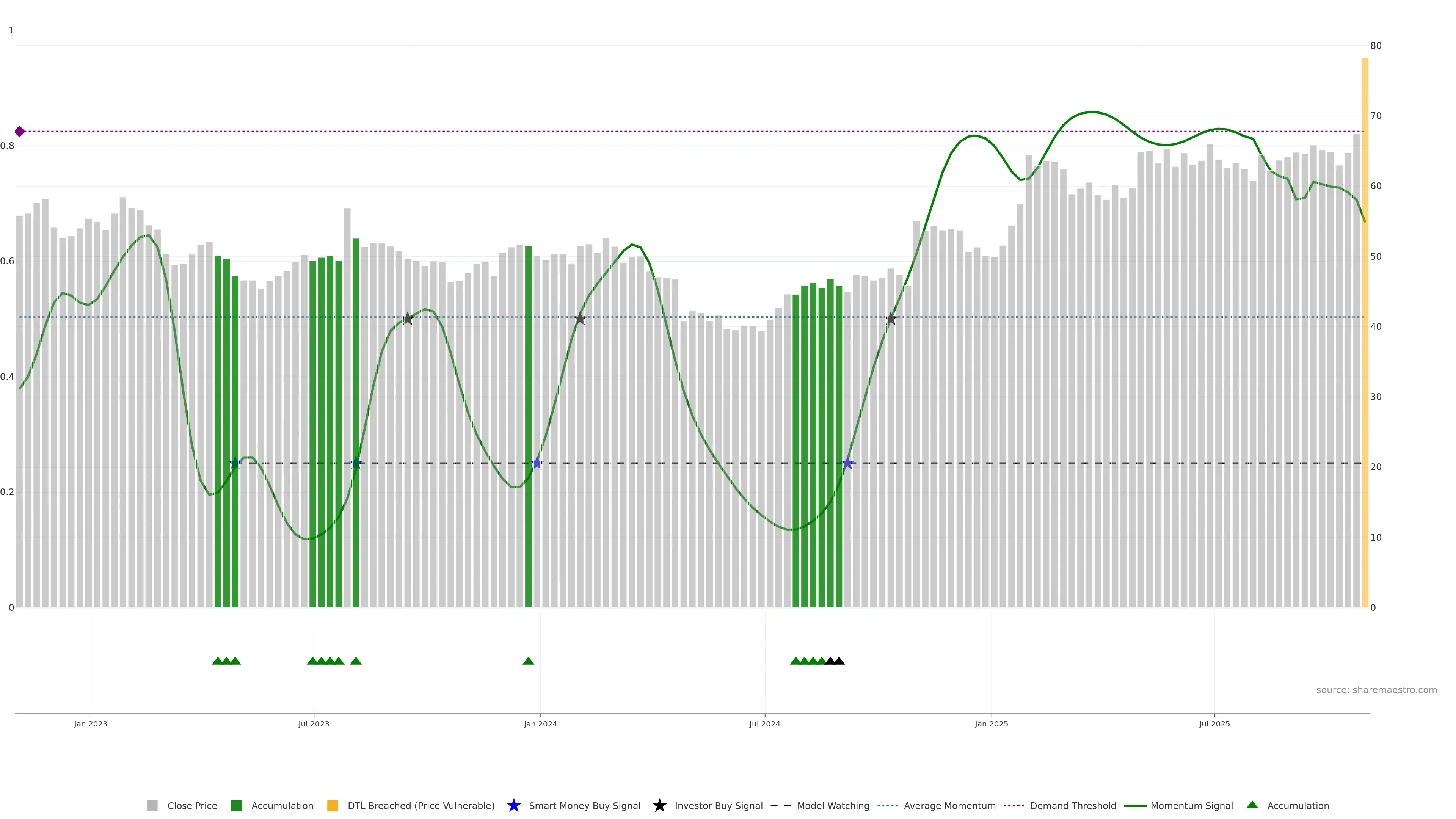Screen dimensions: 1456x819
Task: Click the purple diamond on Demand Threshold line
Action: (20, 132)
